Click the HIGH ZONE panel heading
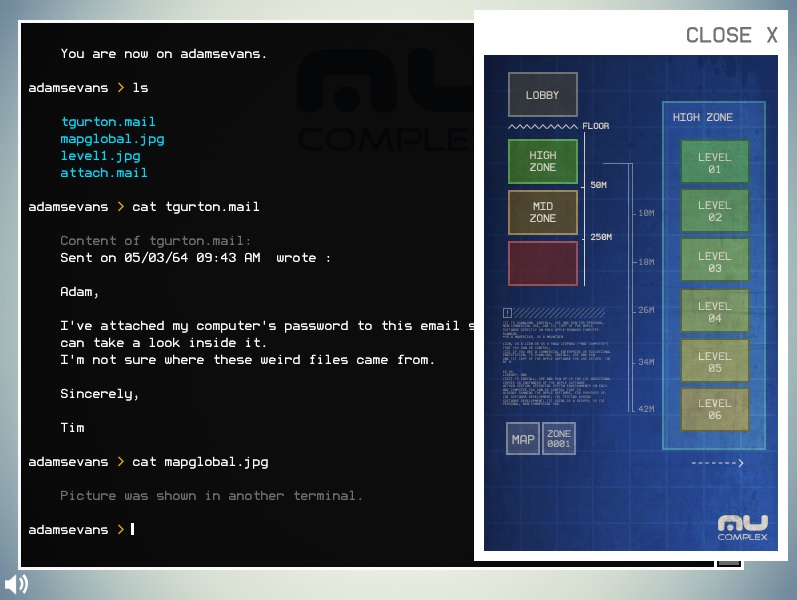 pyautogui.click(x=702, y=117)
